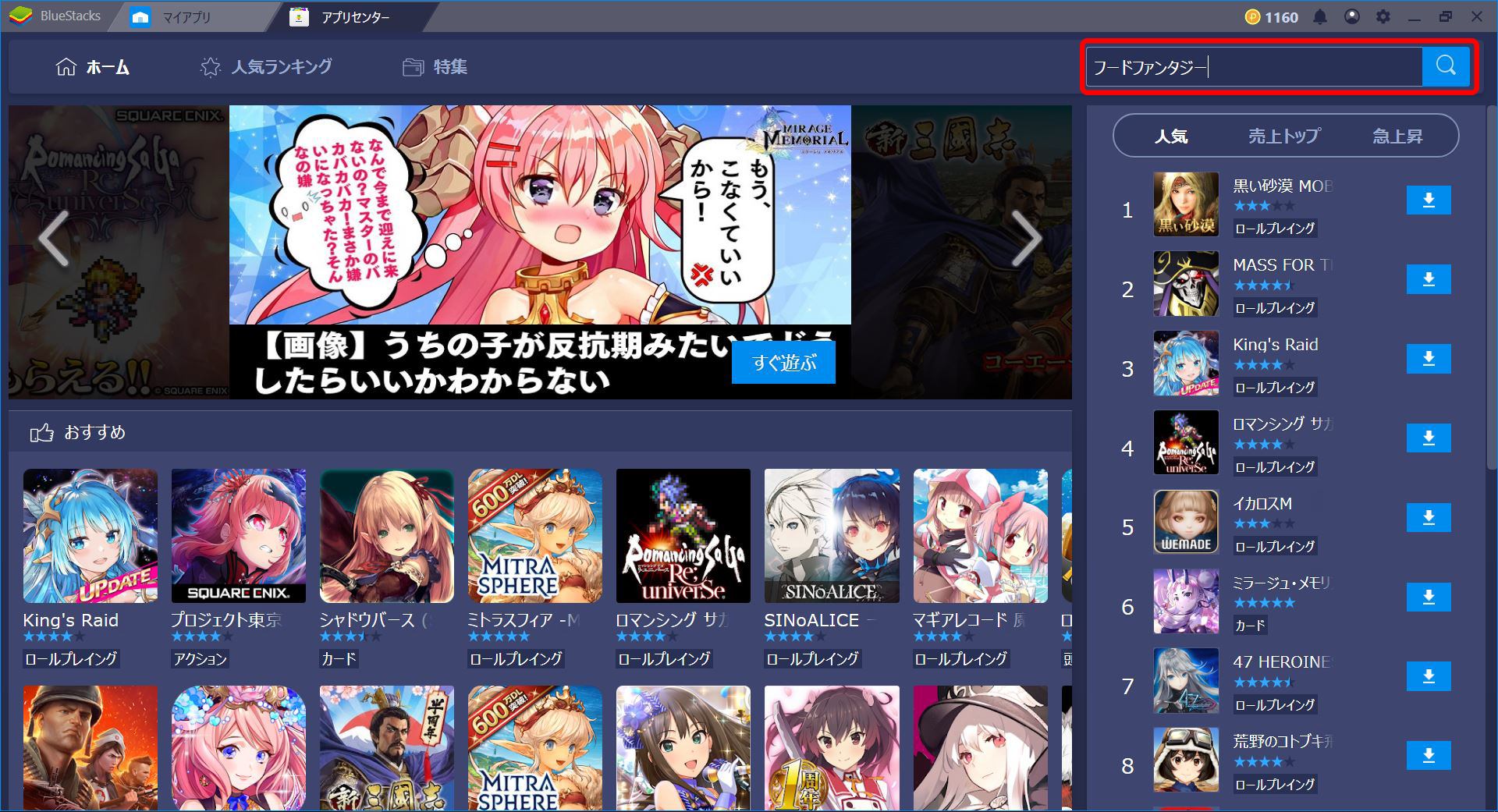Show previous banner with left arrow
This screenshot has height=812, width=1498.
[53, 238]
